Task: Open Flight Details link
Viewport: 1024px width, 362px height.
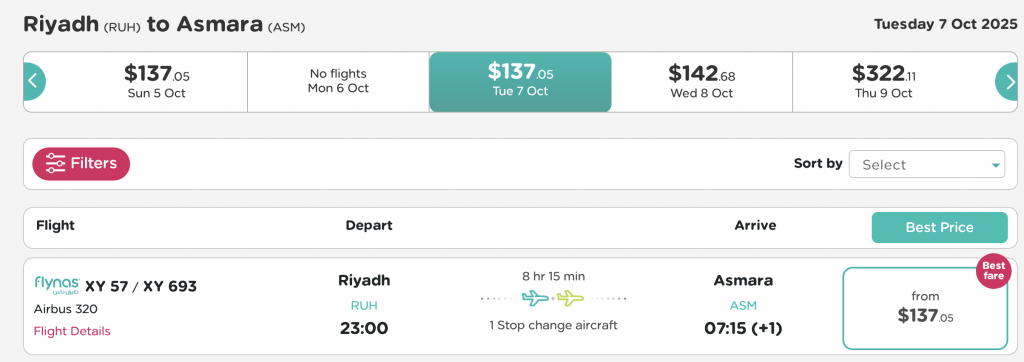Action: (72, 331)
